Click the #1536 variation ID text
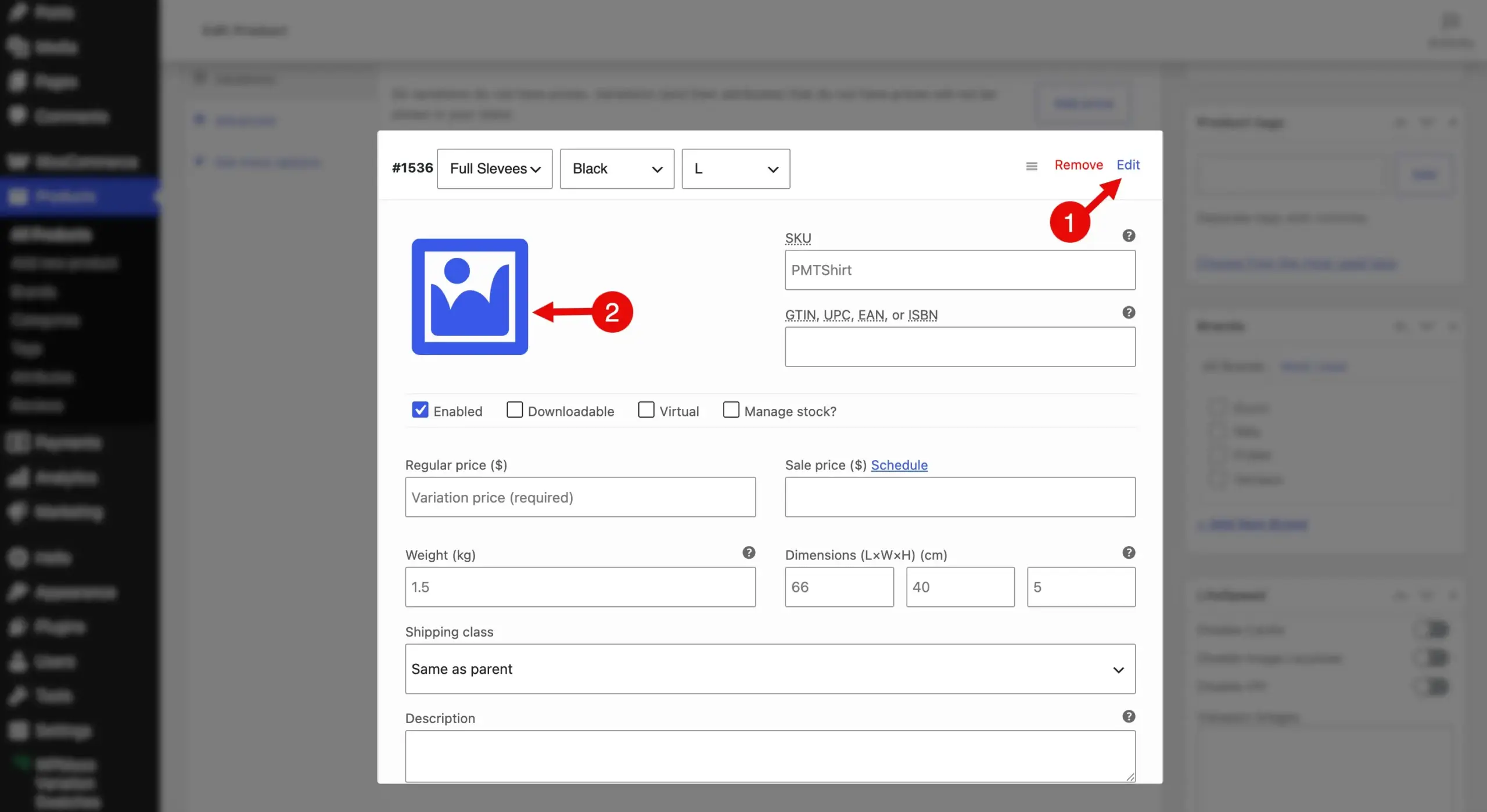The image size is (1487, 812). coord(412,168)
